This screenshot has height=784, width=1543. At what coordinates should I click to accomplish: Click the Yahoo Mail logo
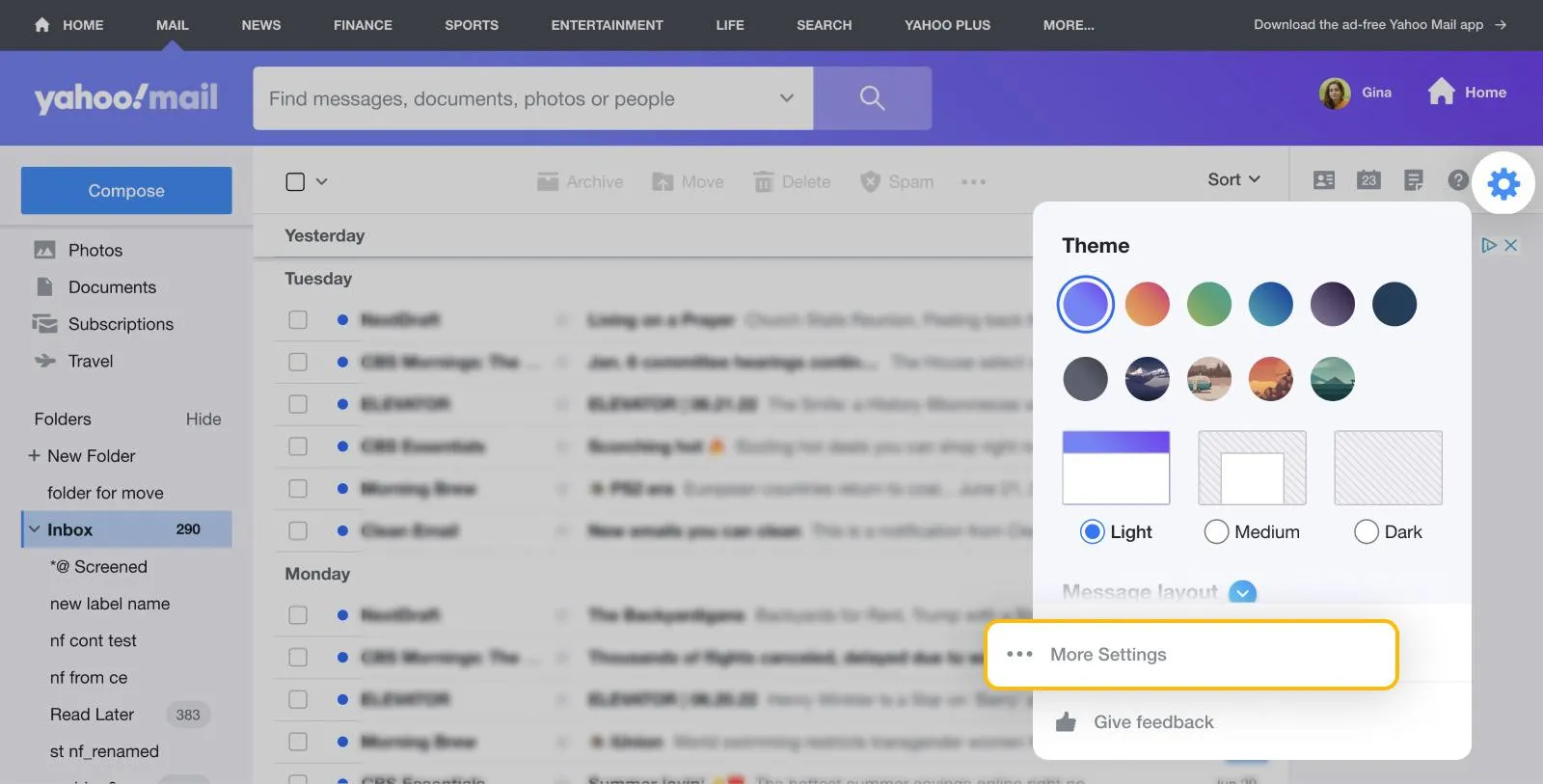[x=126, y=97]
